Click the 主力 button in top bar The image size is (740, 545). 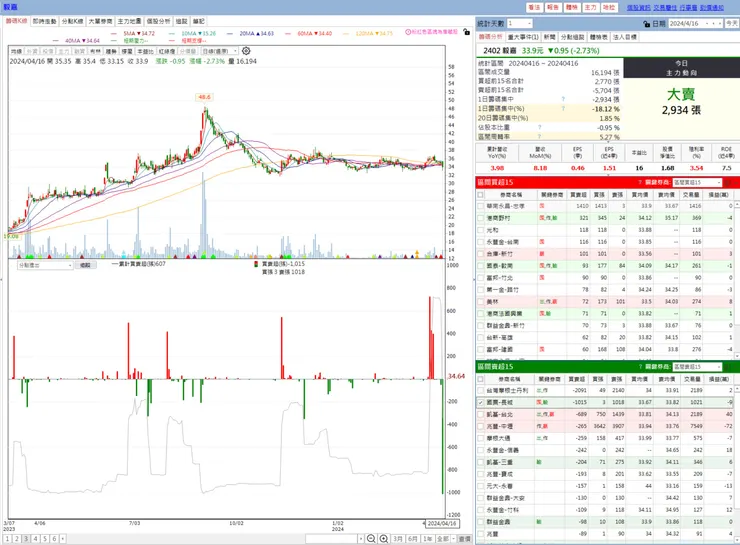click(x=590, y=8)
